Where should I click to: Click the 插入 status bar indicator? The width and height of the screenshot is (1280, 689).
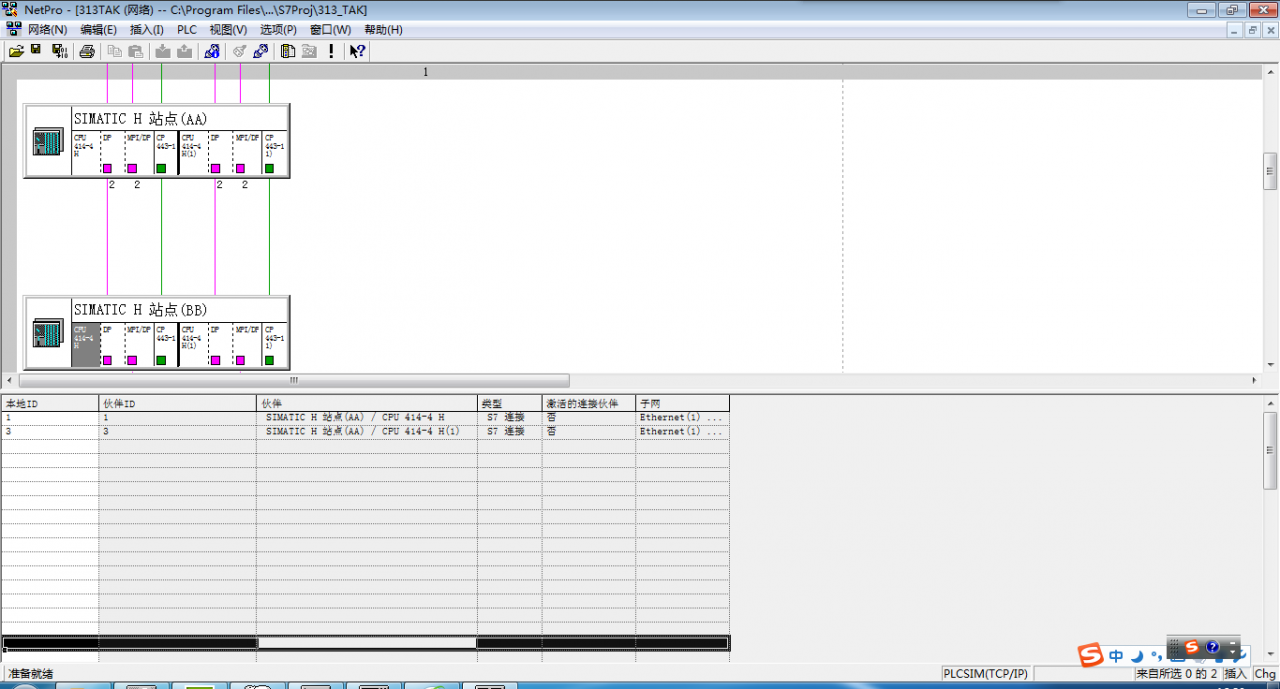coord(1235,674)
